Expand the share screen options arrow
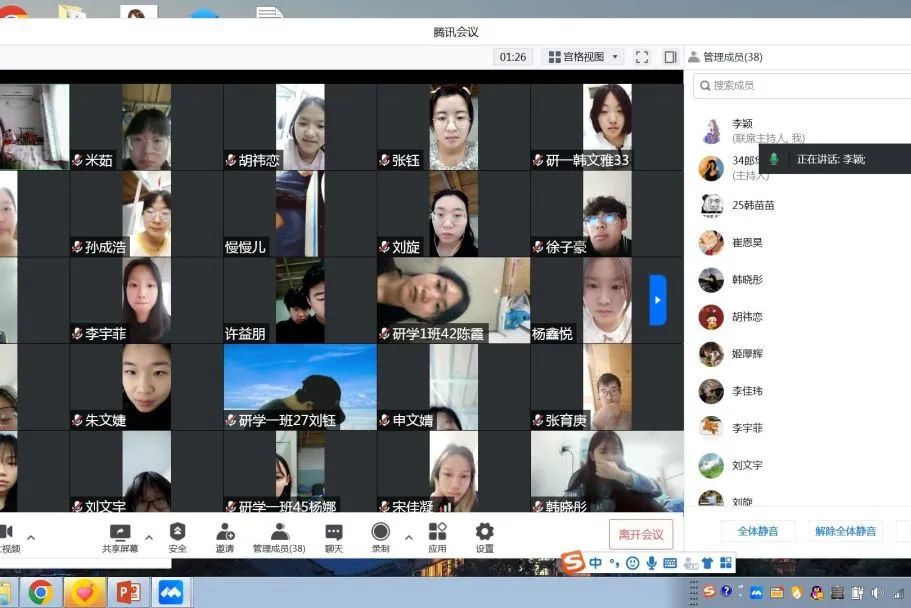Screen dimensions: 911x608 pos(149,537)
